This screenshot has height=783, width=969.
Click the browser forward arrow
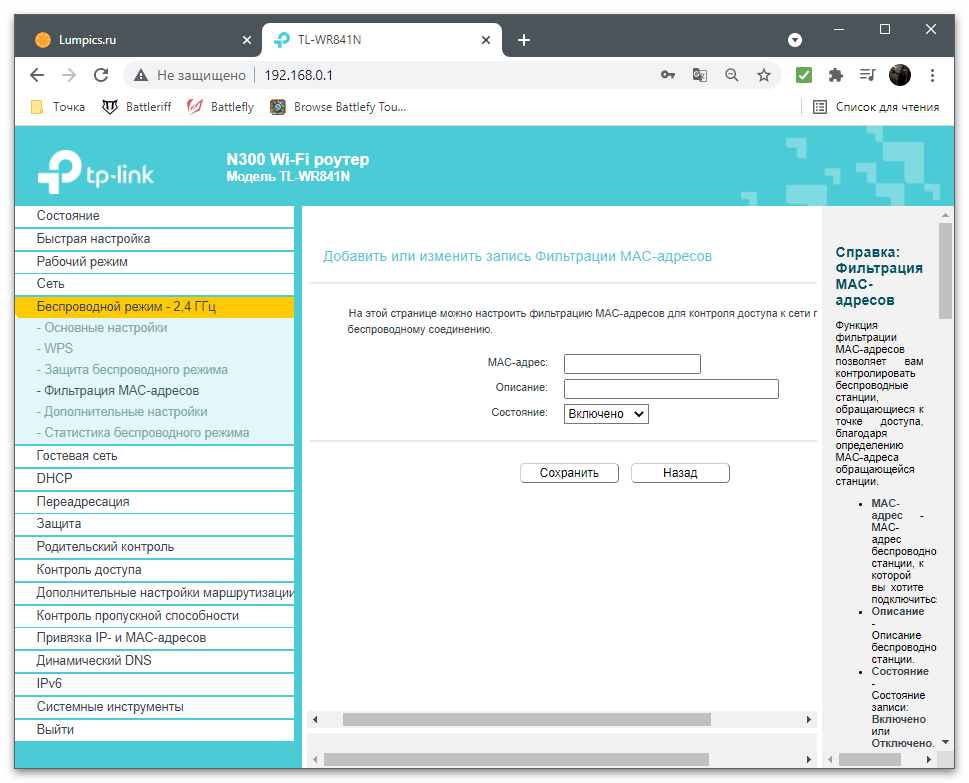point(69,75)
